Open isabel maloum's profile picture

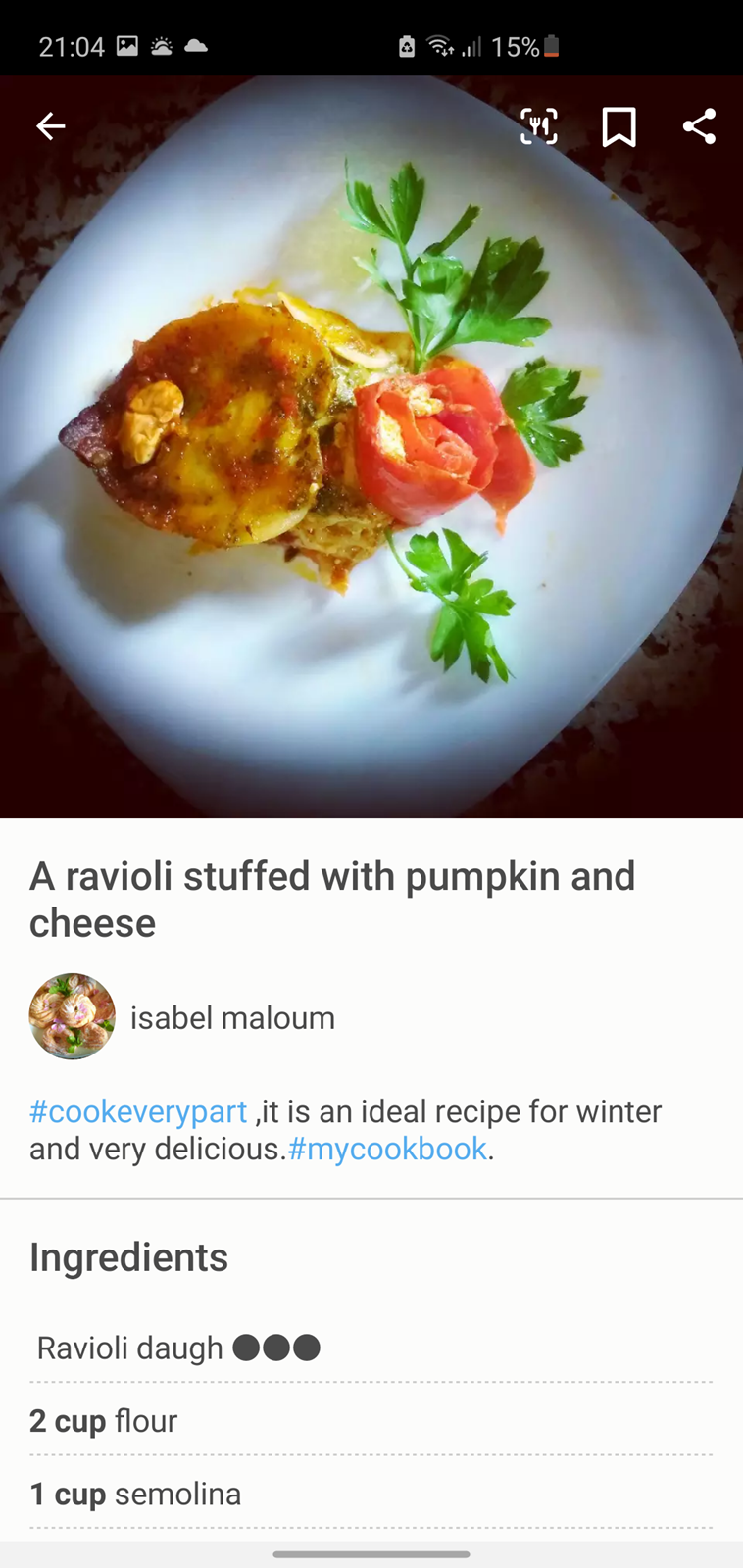(72, 1016)
